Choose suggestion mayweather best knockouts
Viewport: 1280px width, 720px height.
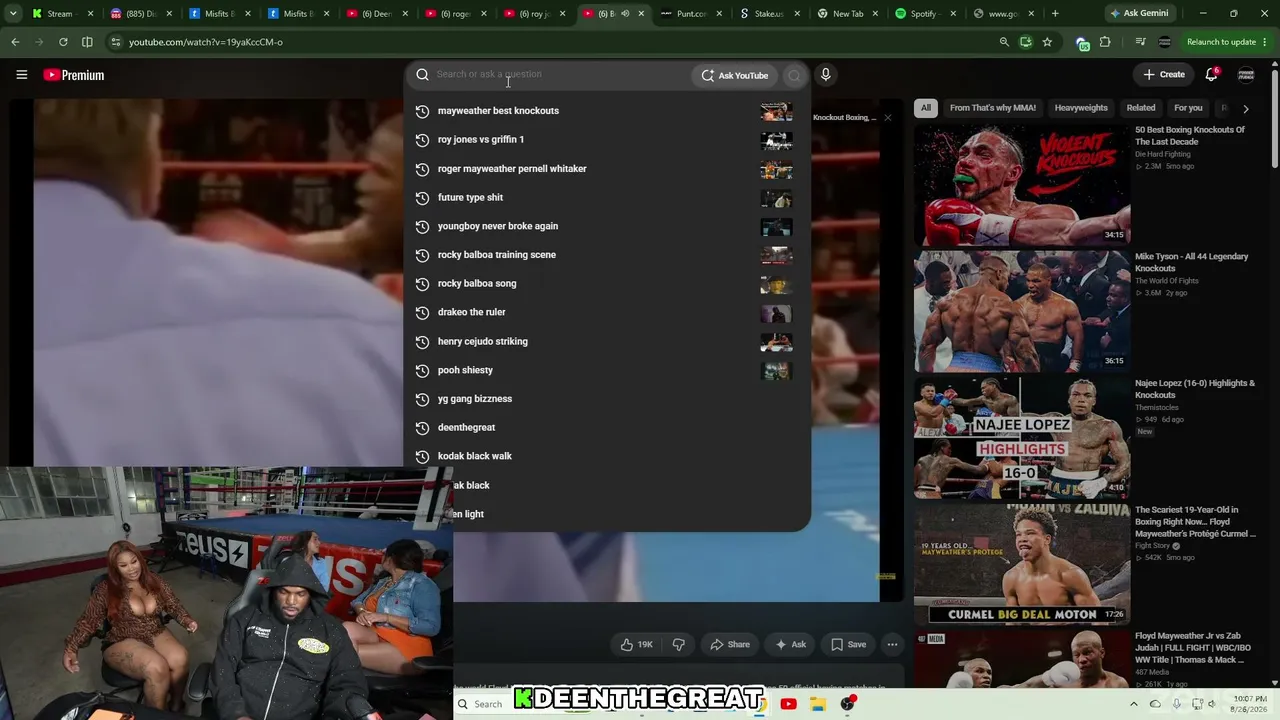click(606, 111)
